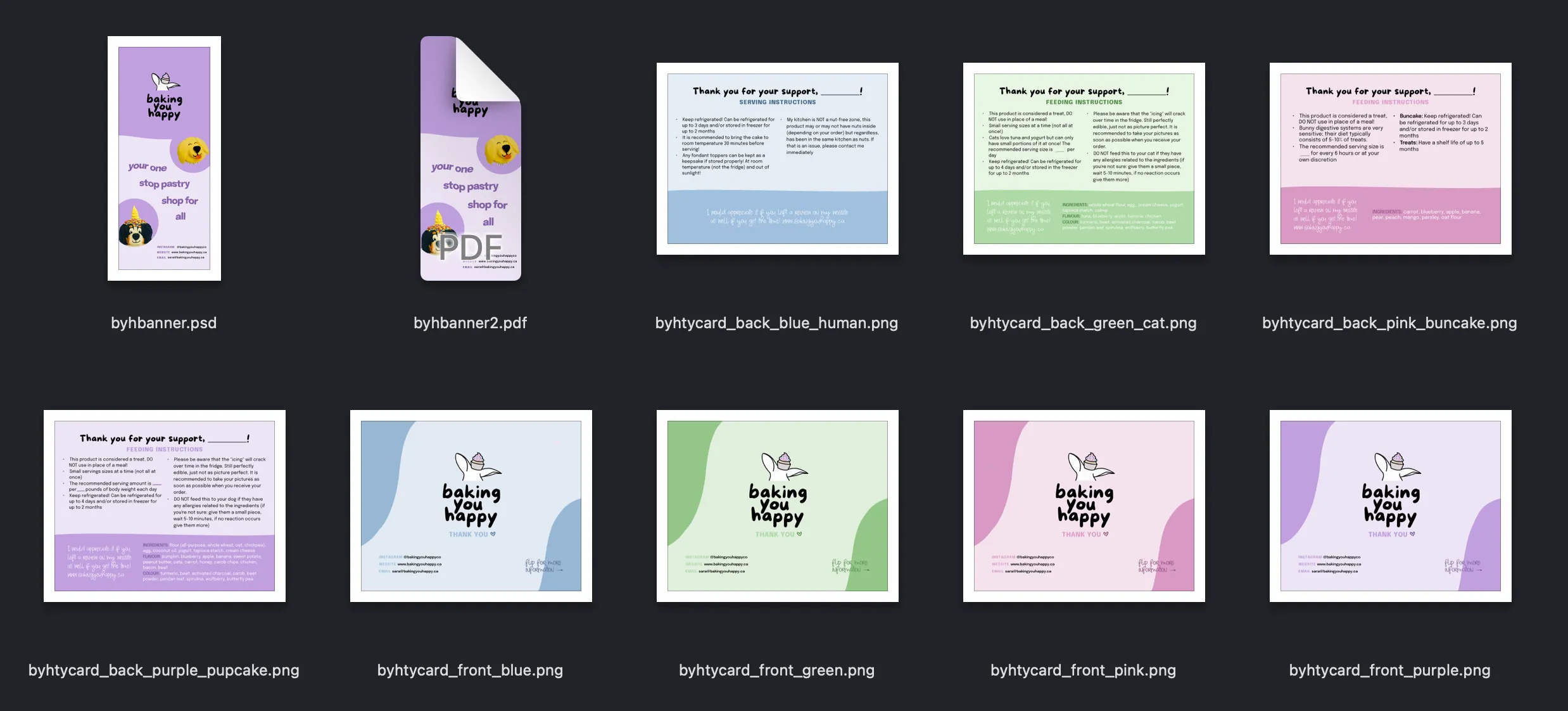Image resolution: width=1568 pixels, height=711 pixels.
Task: Click the byhbanner2.pdf filename label
Action: click(470, 323)
